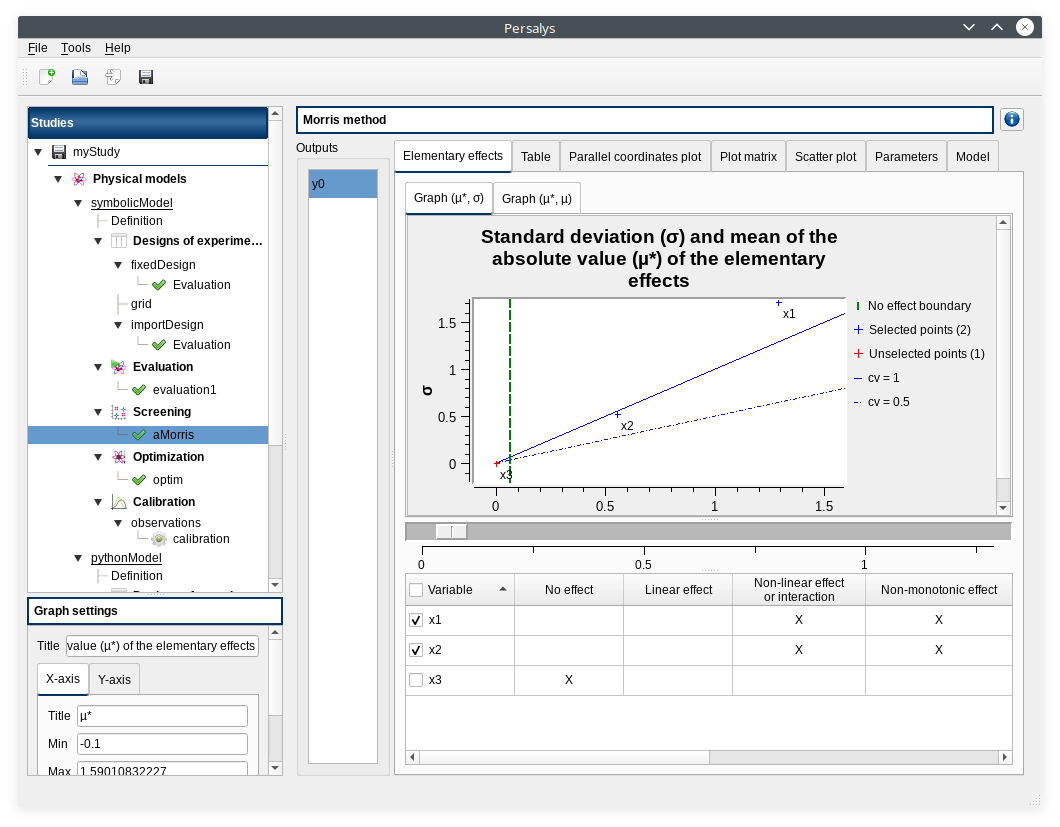1060x827 pixels.
Task: Uncheck the x1 variable checkbox
Action: click(x=416, y=621)
